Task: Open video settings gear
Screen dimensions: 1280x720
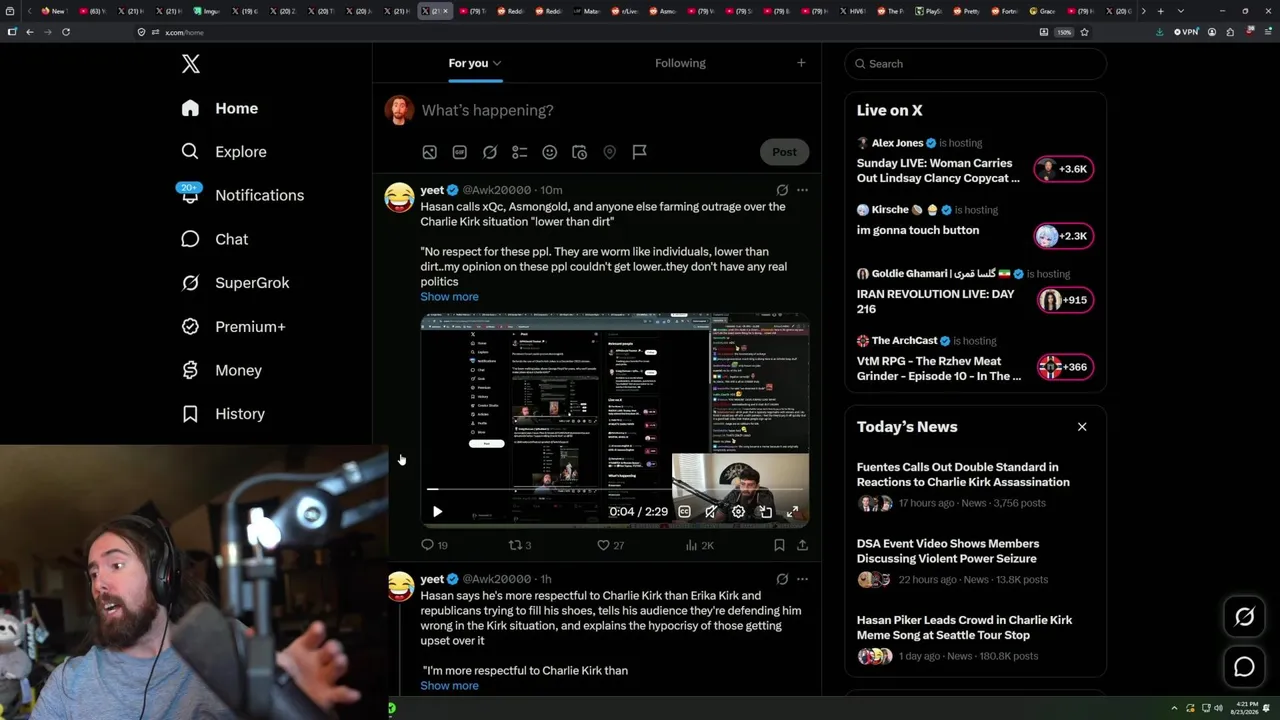Action: pyautogui.click(x=738, y=511)
